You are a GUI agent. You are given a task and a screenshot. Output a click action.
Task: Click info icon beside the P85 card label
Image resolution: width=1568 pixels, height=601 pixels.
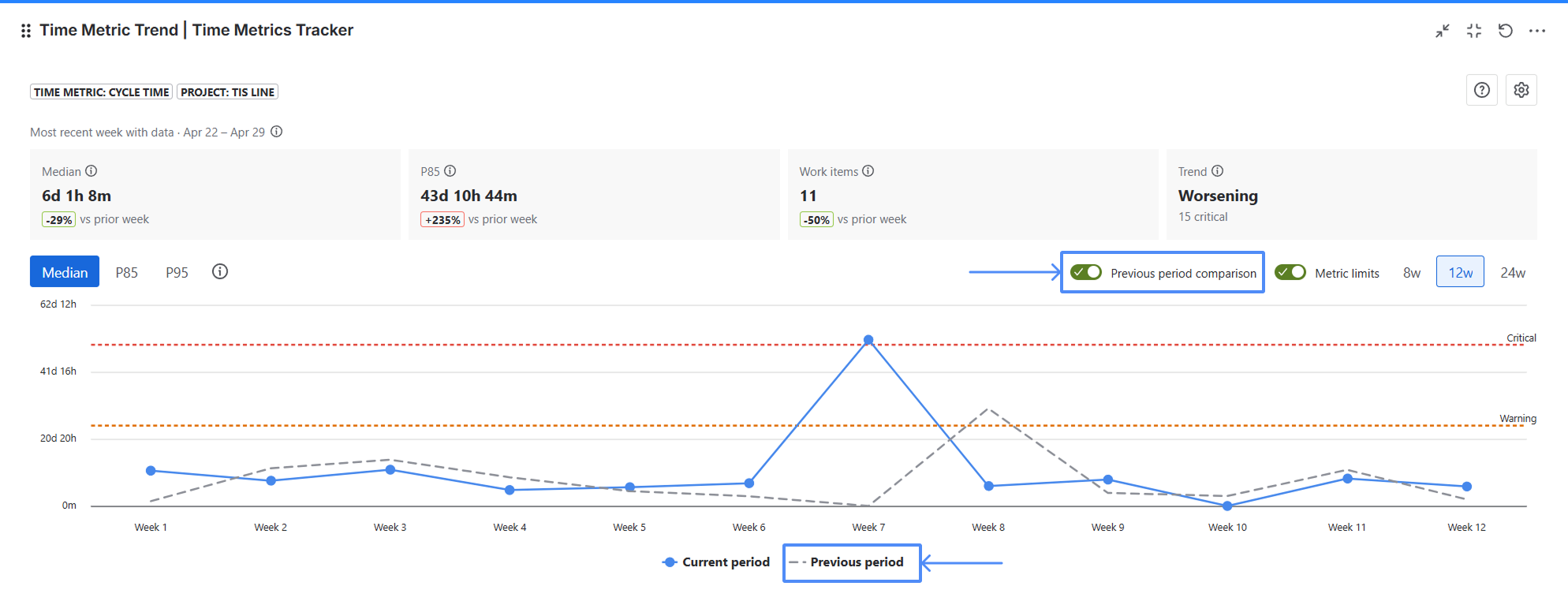click(x=450, y=171)
